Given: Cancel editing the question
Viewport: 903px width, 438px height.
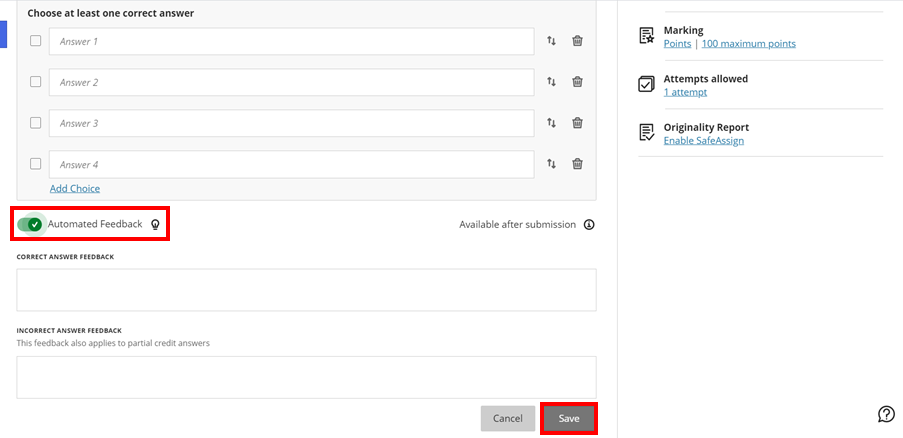Looking at the screenshot, I should tap(508, 418).
